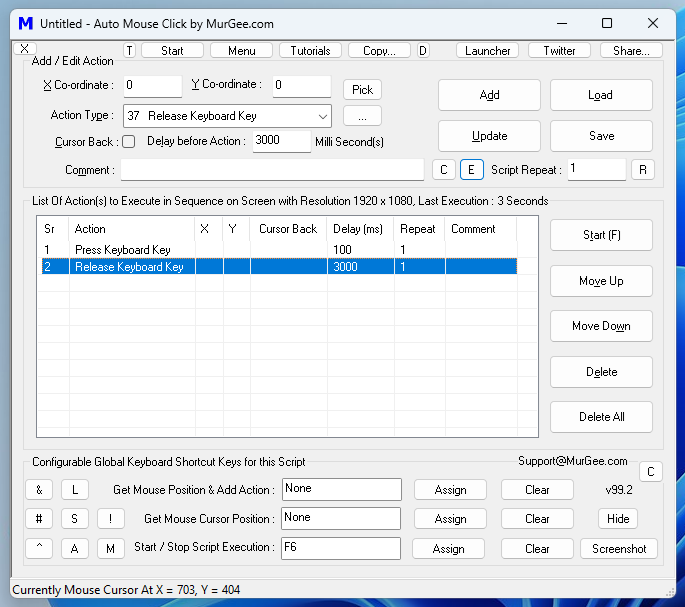Screen dimensions: 685x607
Task: Click the Y Co-ordinate input field
Action: [x=301, y=86]
